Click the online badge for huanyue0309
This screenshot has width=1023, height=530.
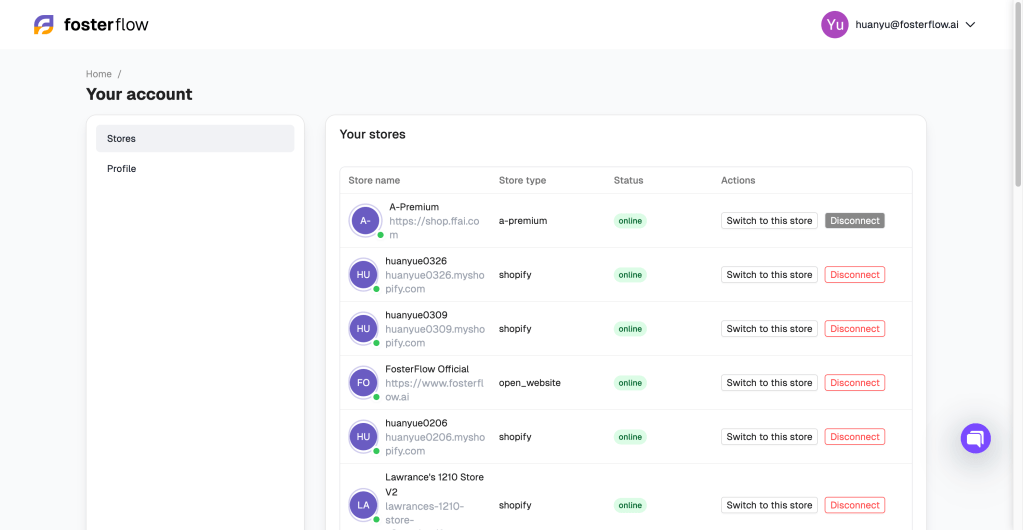630,329
